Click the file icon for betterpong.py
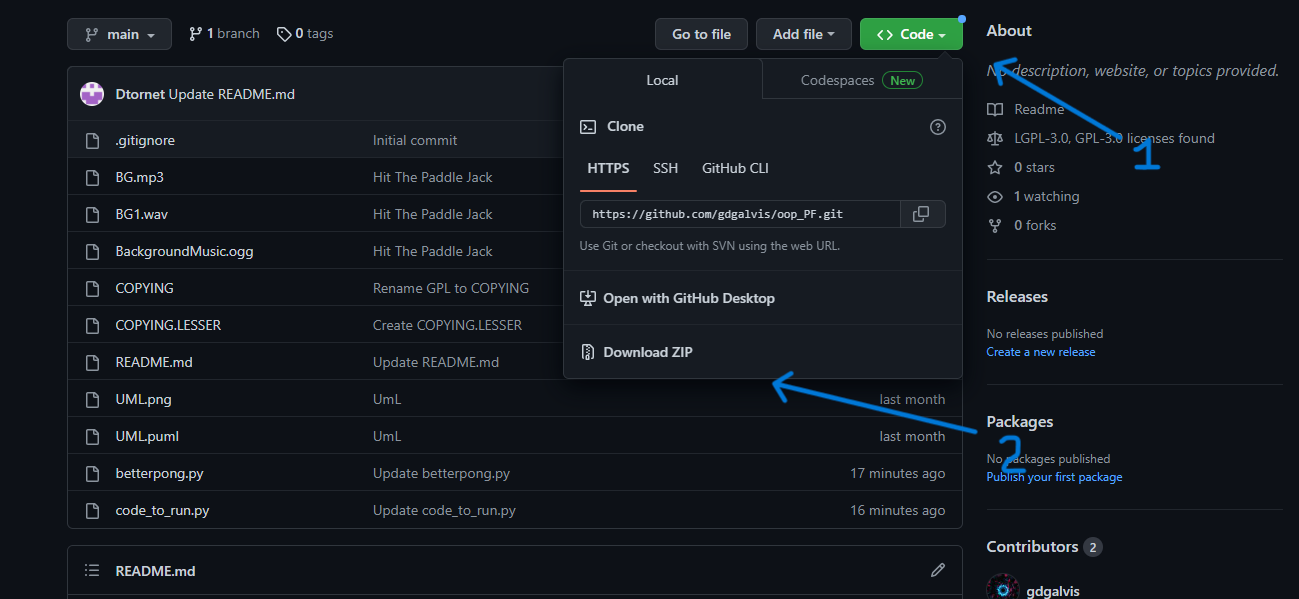This screenshot has width=1299, height=599. pyautogui.click(x=93, y=473)
